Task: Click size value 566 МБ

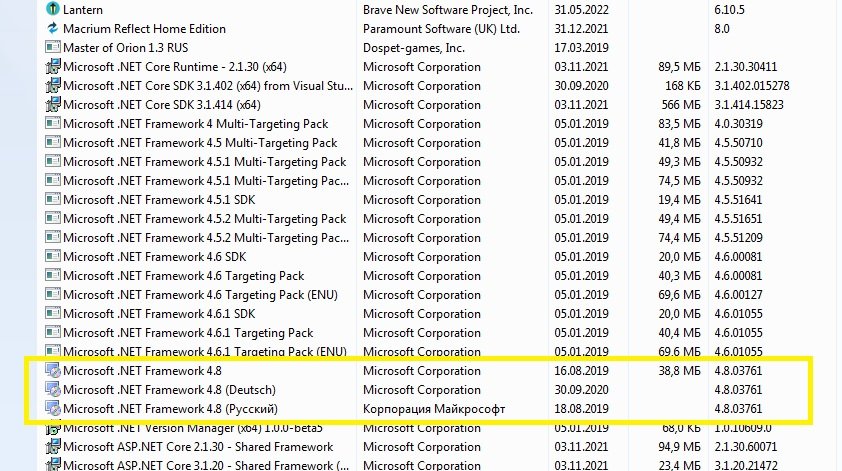Action: [681, 105]
